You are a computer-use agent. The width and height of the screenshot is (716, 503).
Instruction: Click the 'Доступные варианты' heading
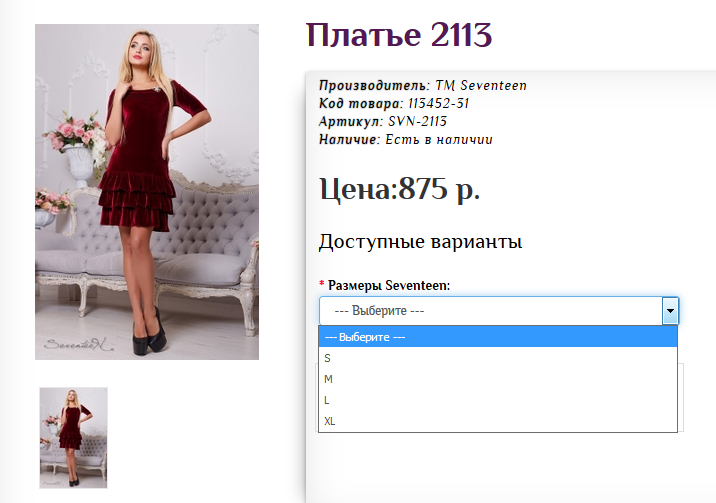(x=420, y=242)
